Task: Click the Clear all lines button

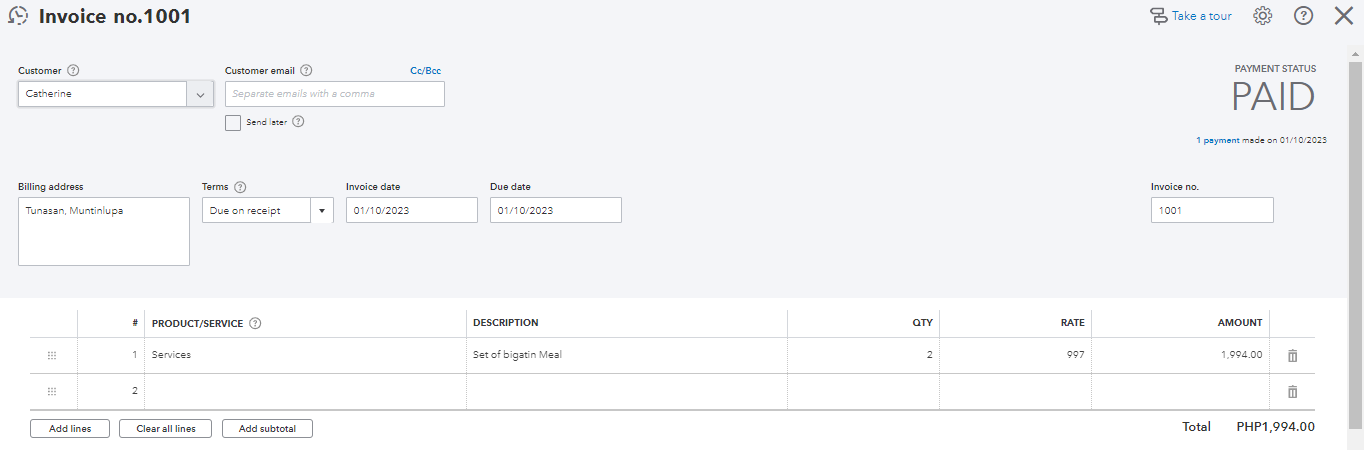Action: (x=166, y=429)
